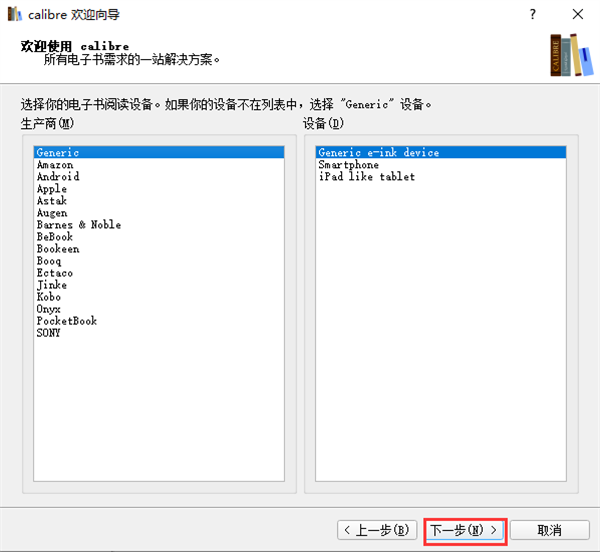600x552 pixels.
Task: Click the calibre title bar app icon
Action: coord(14,14)
